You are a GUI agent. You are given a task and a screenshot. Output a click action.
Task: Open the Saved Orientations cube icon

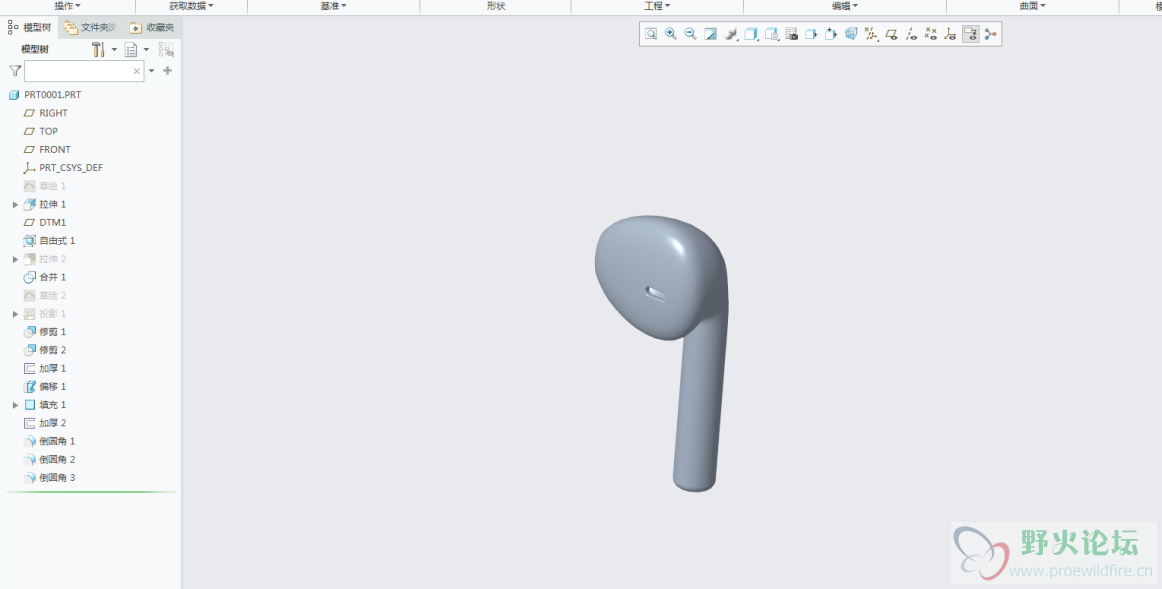click(751, 34)
